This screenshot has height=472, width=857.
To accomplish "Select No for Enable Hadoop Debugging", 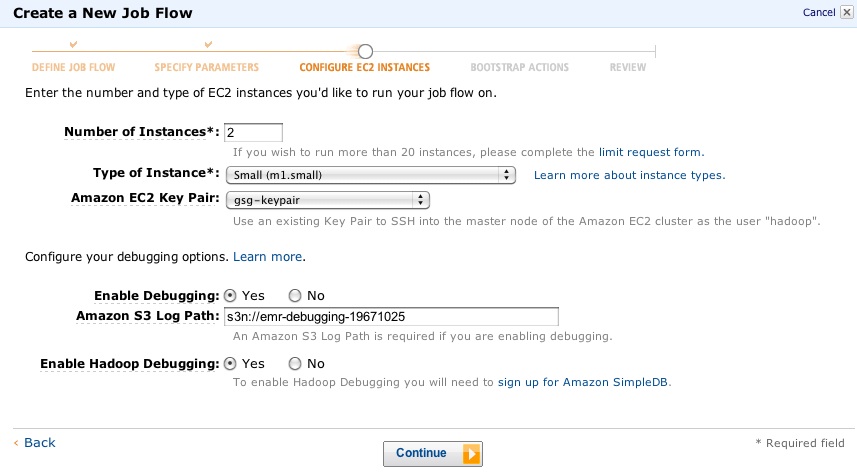I will tap(294, 364).
